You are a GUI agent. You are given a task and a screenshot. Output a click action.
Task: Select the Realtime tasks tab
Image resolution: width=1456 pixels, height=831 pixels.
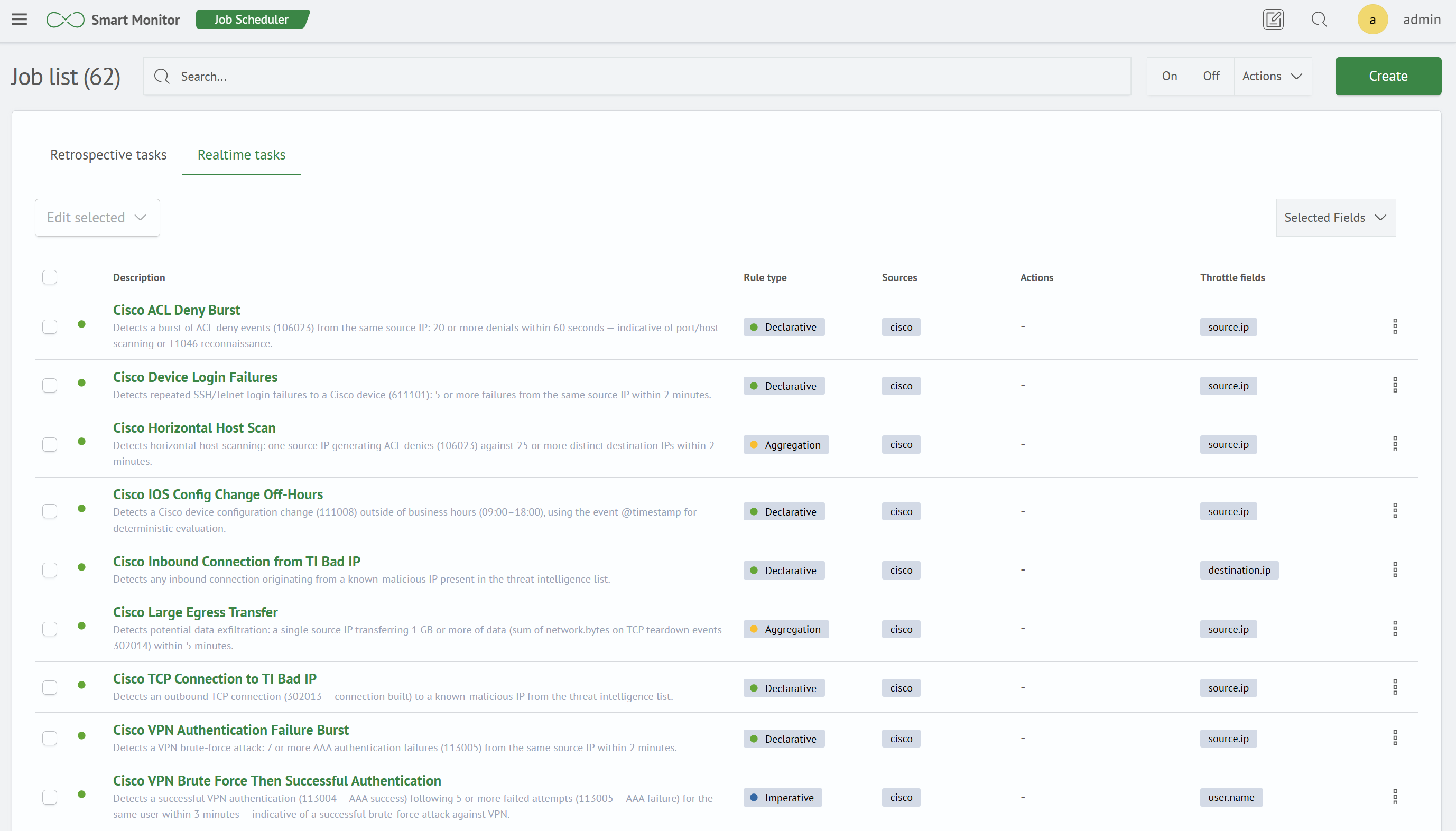tap(242, 155)
